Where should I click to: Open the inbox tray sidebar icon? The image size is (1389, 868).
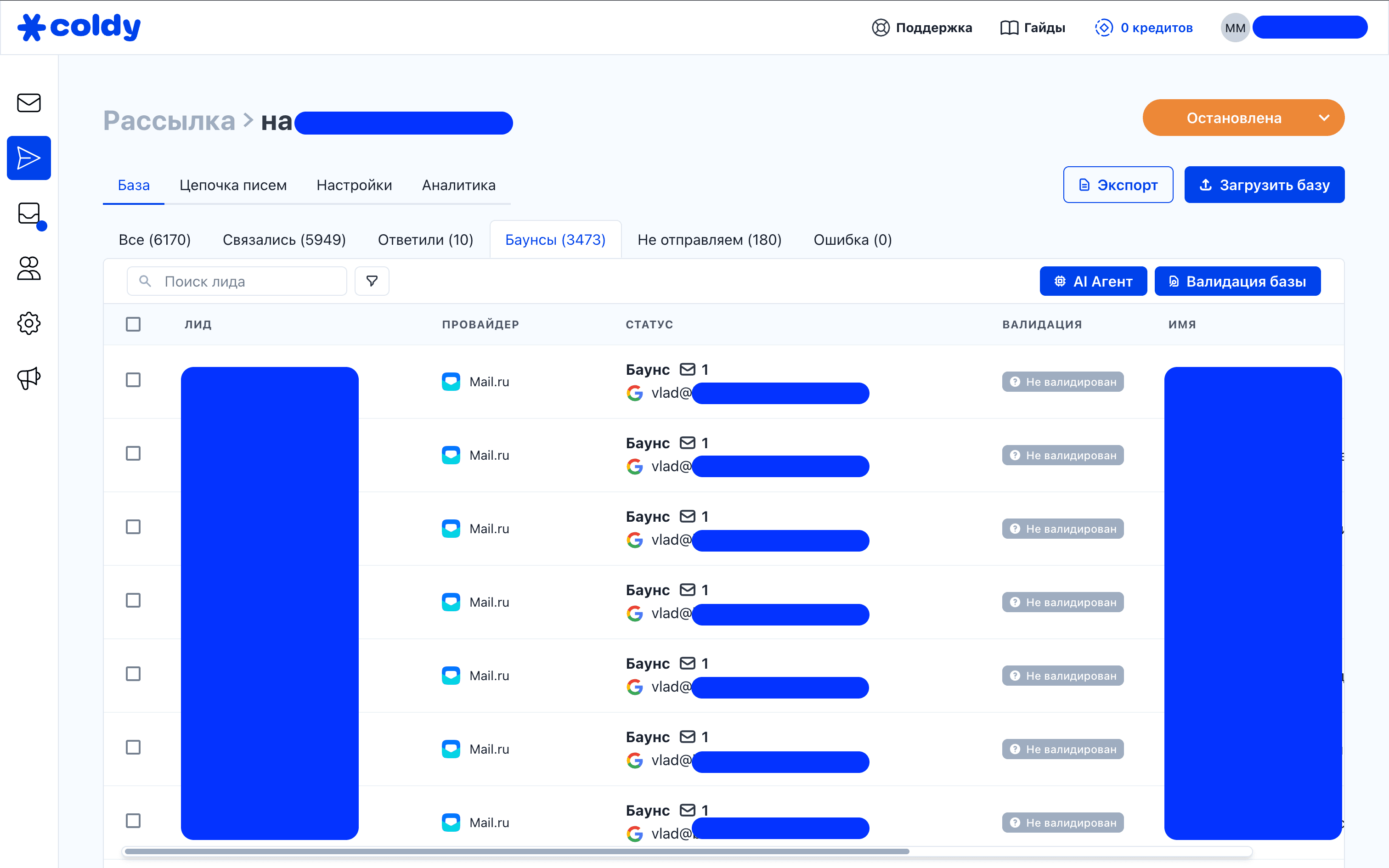pyautogui.click(x=28, y=214)
